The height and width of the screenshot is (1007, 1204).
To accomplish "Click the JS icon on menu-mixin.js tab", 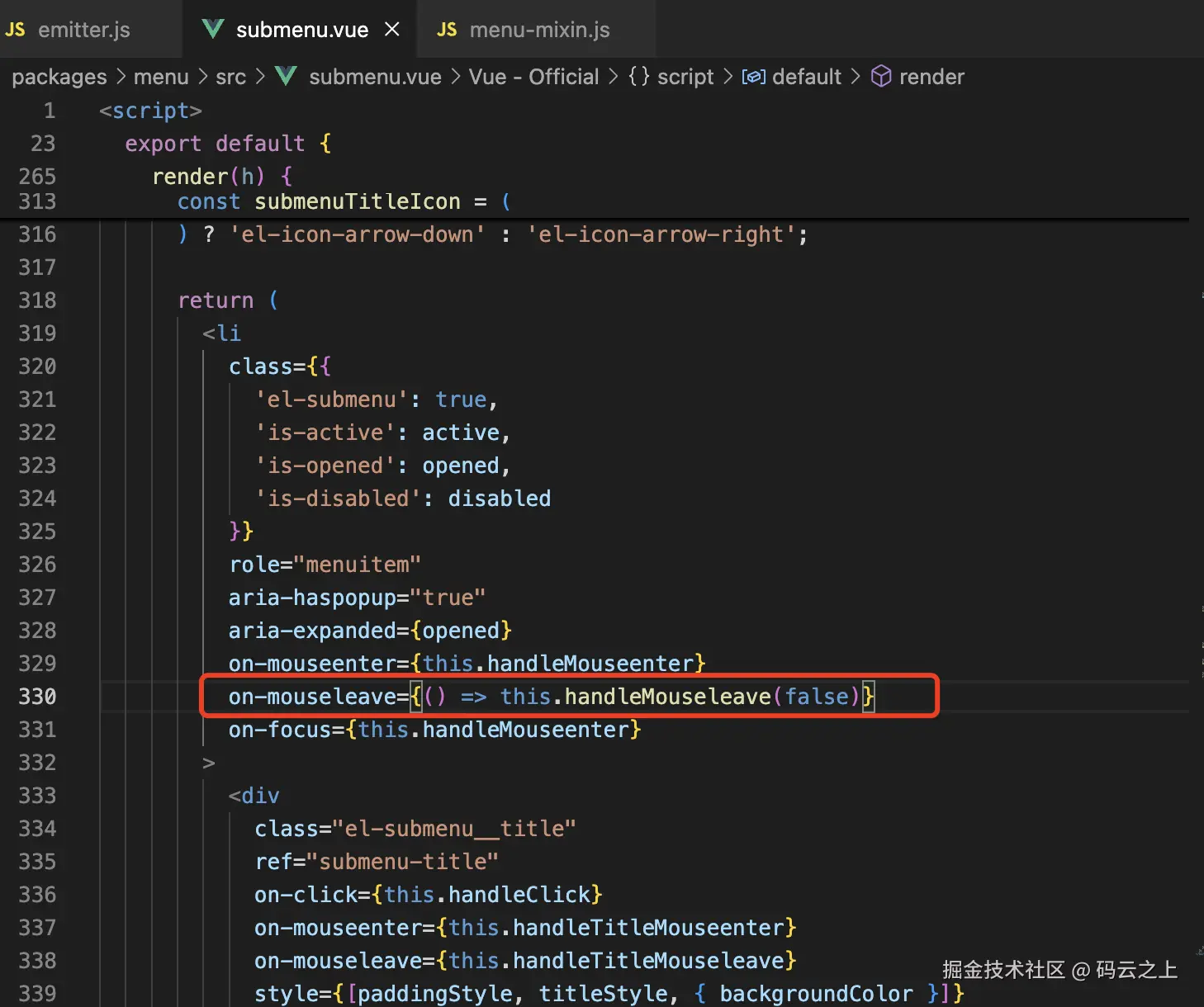I will tap(447, 30).
